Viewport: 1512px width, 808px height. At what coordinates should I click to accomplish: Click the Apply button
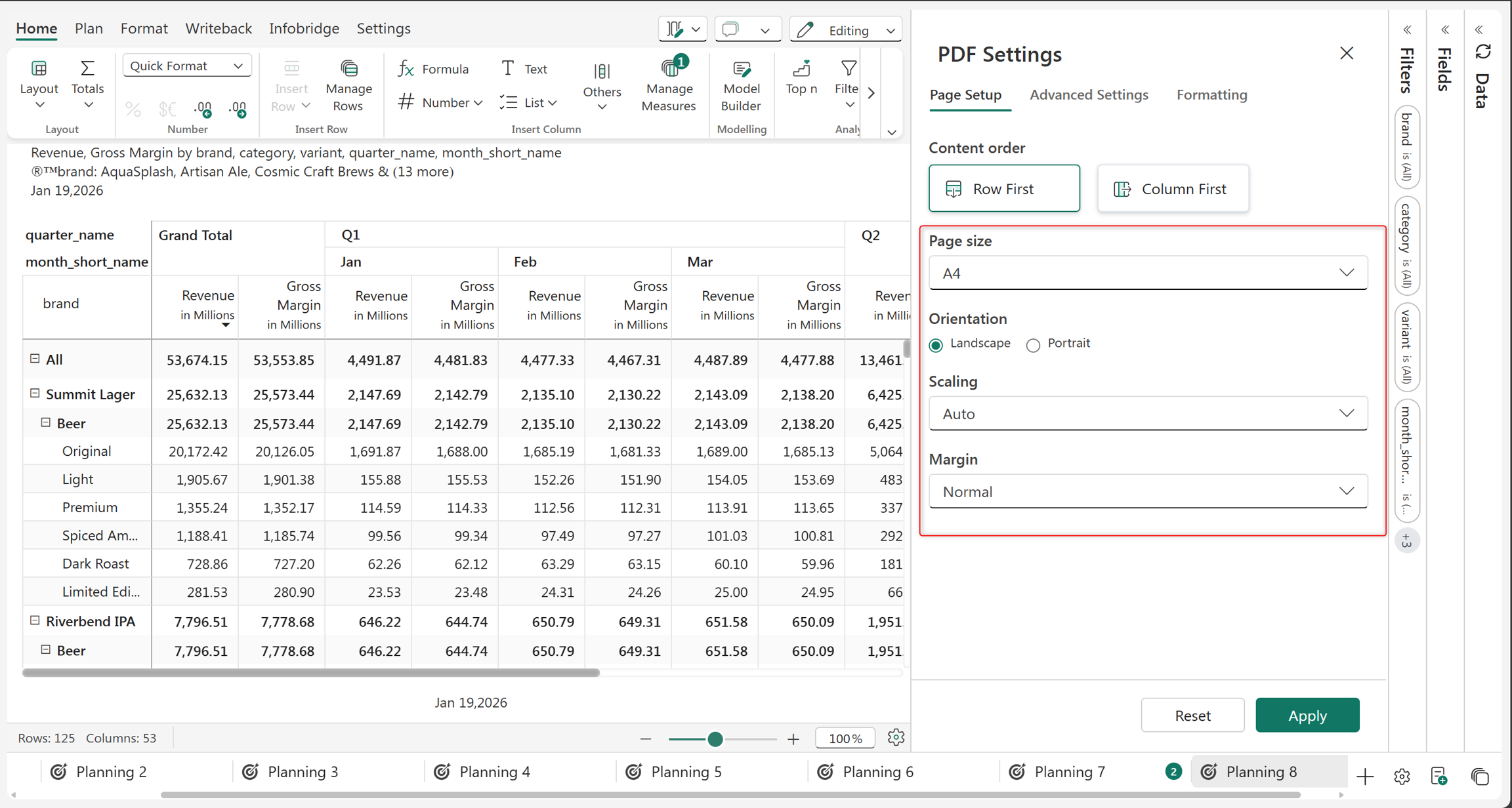[1307, 715]
